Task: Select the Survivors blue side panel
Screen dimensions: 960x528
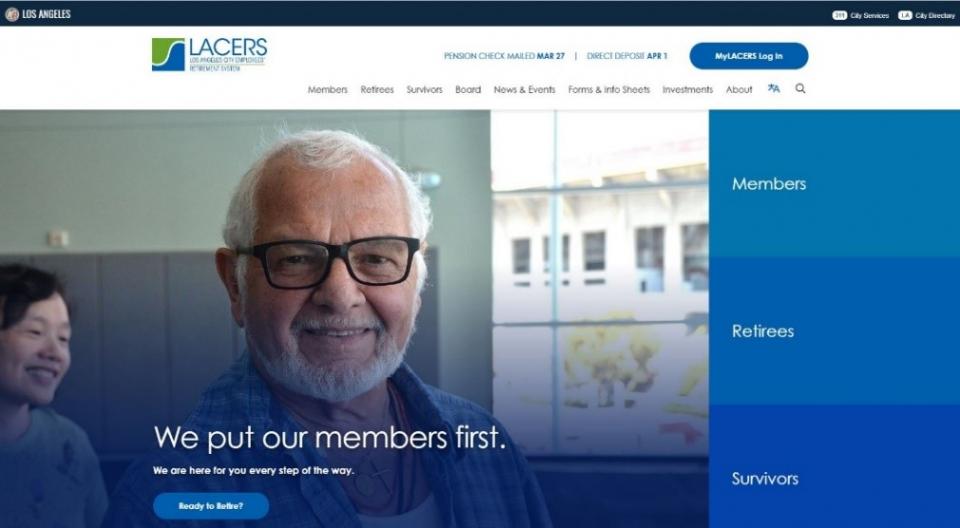Action: click(834, 466)
